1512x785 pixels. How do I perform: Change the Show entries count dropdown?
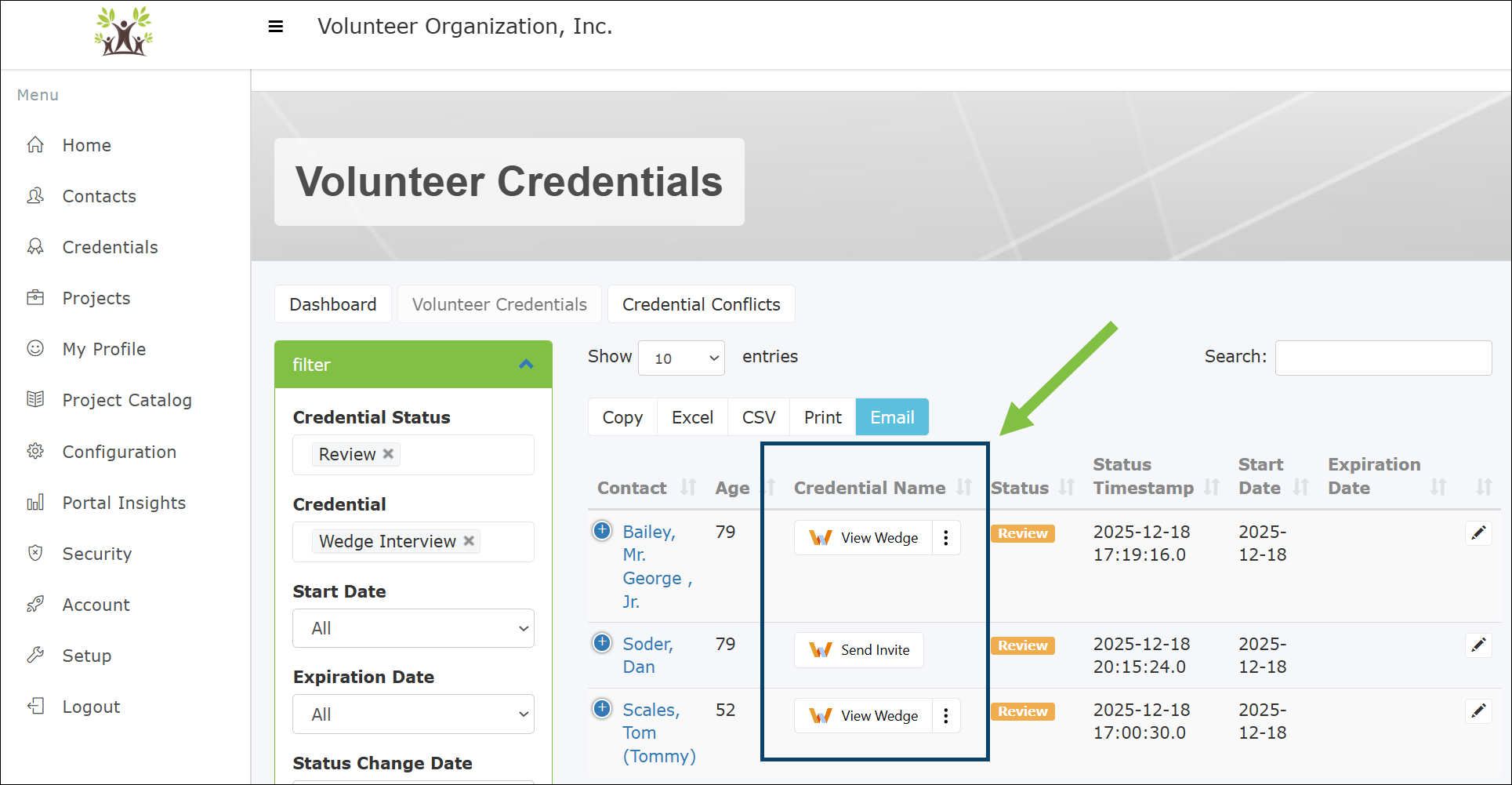pyautogui.click(x=681, y=358)
